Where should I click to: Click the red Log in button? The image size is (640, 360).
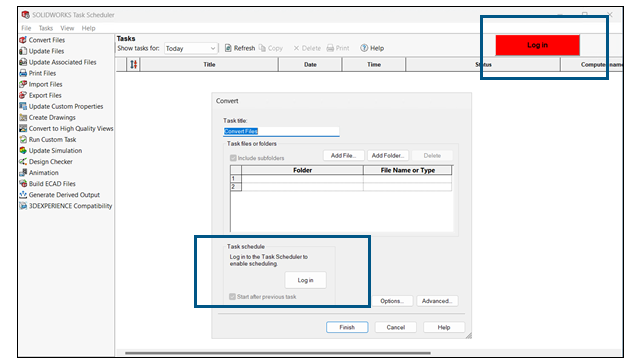(x=538, y=45)
